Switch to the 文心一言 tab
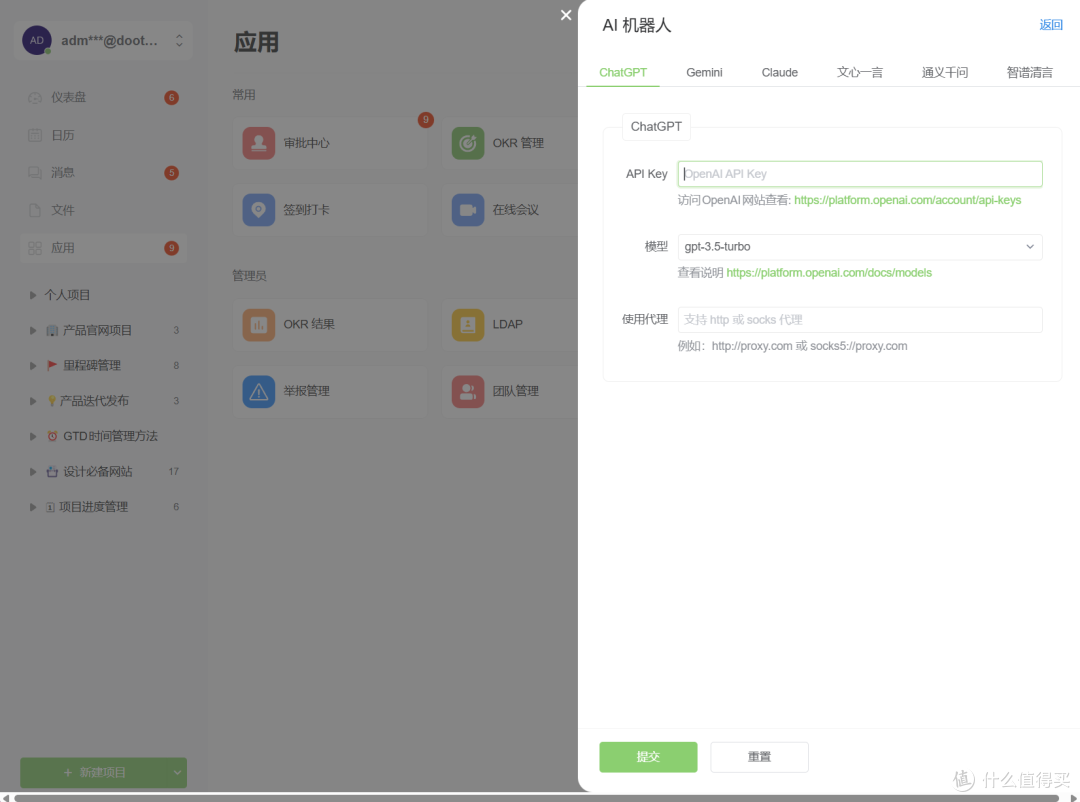The height and width of the screenshot is (802, 1080). tap(860, 72)
